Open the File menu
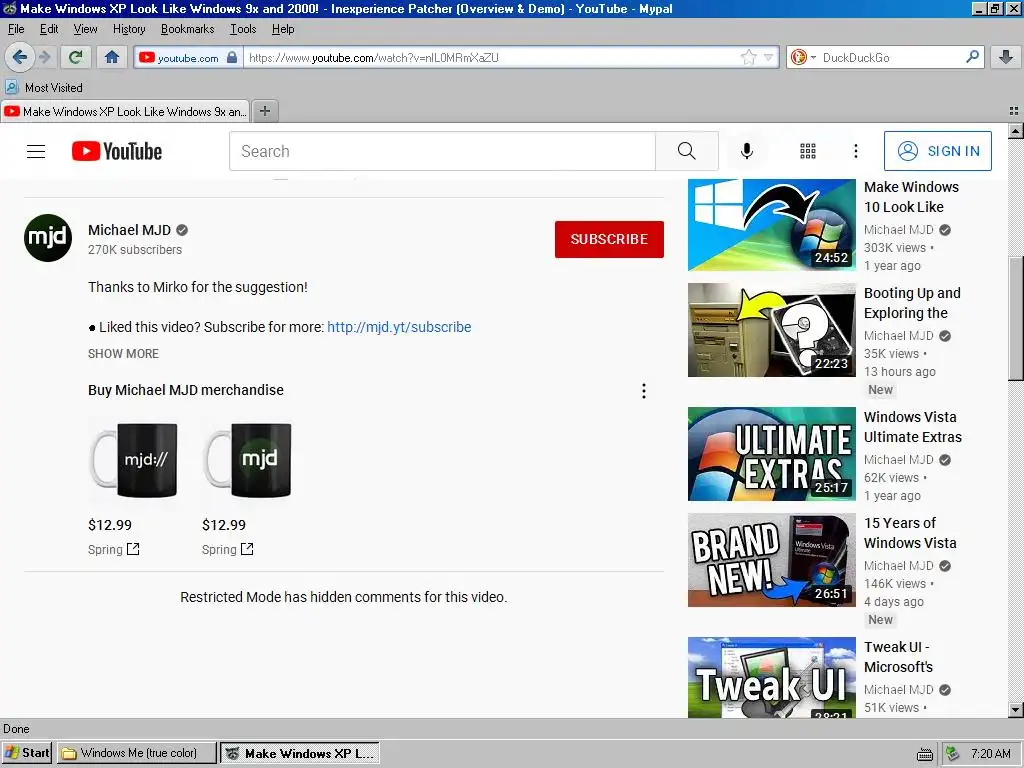This screenshot has width=1024, height=768. tap(16, 29)
